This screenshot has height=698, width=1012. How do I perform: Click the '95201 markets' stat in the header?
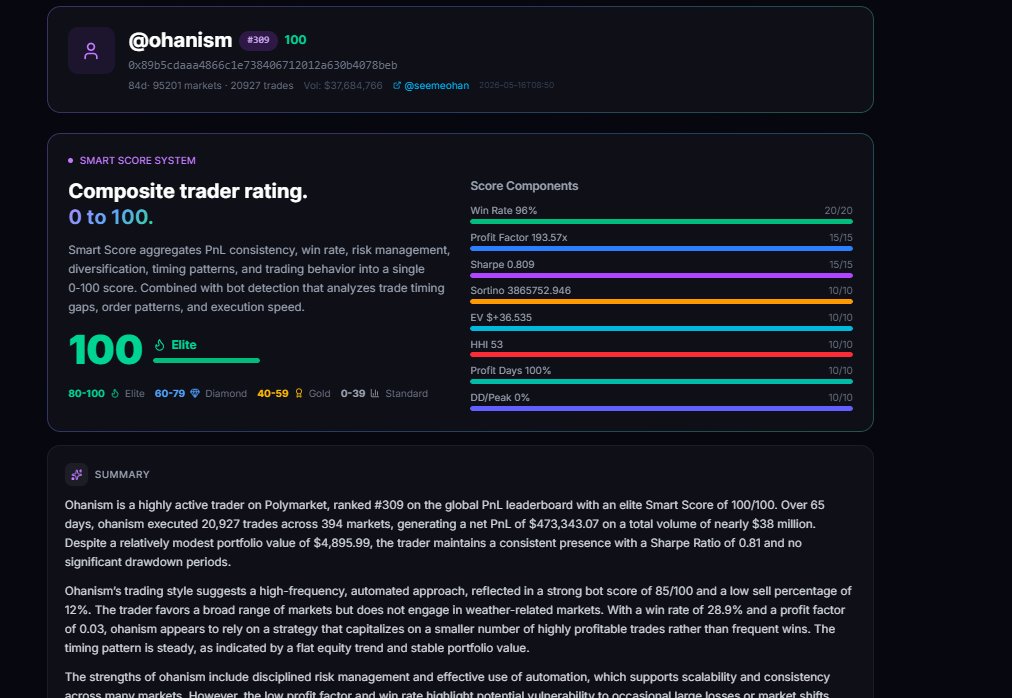pyautogui.click(x=187, y=85)
